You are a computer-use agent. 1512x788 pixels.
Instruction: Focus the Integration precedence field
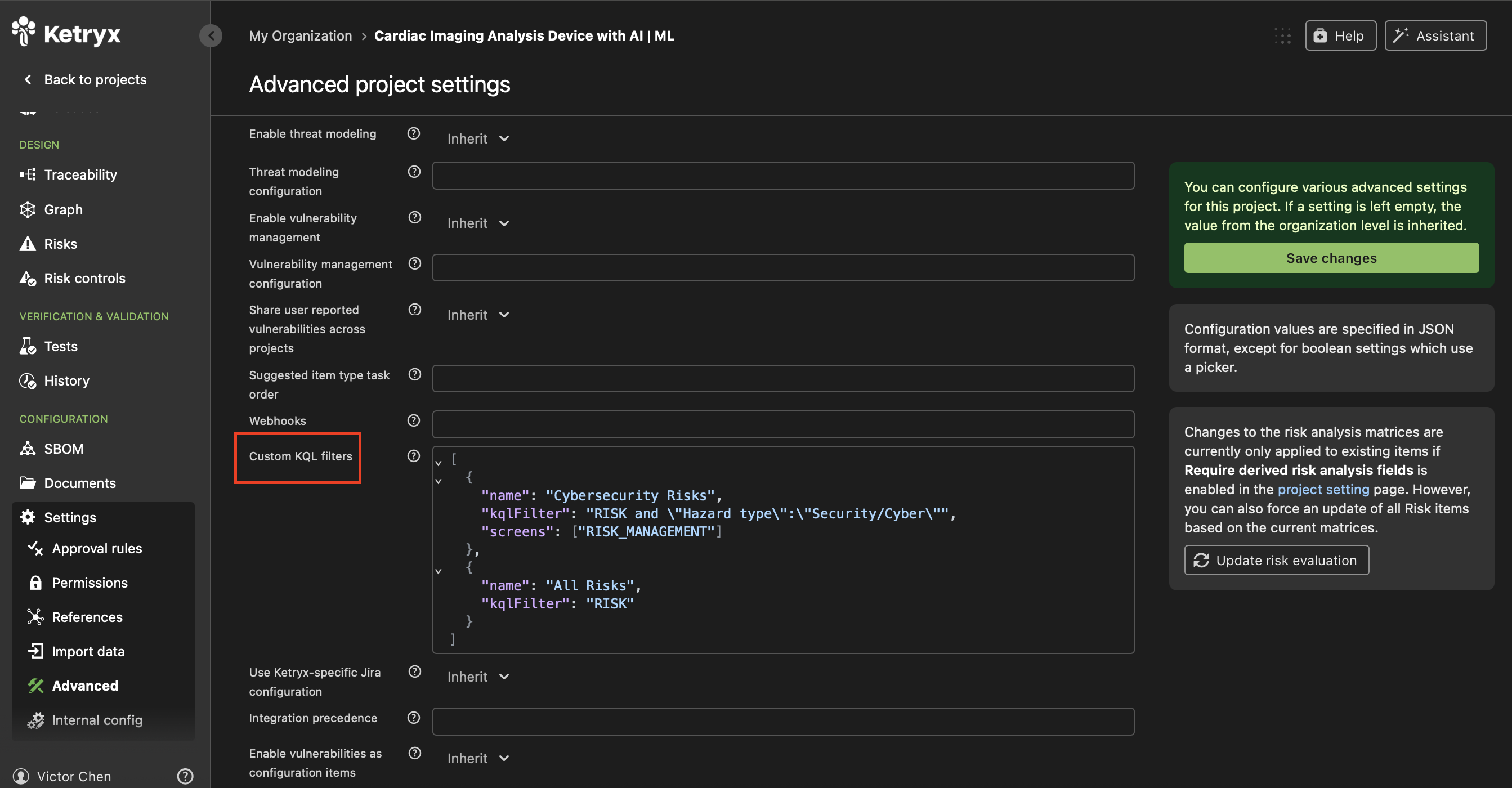783,721
